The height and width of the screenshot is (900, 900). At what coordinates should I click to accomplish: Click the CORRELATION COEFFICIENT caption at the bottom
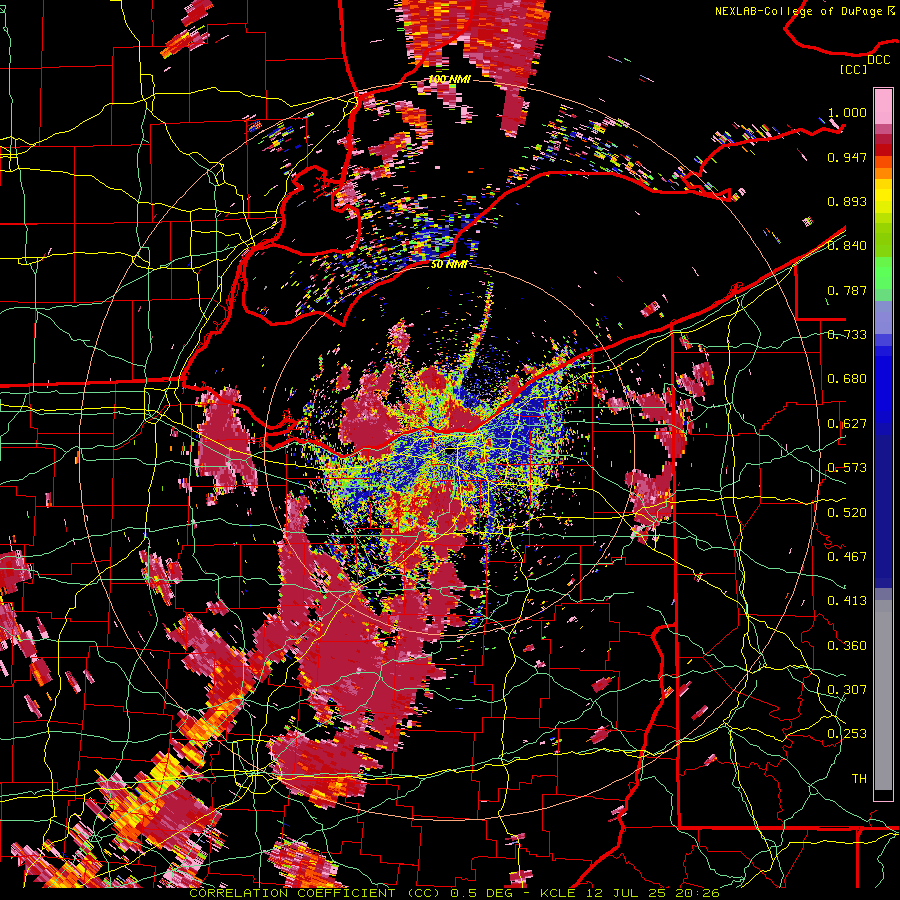click(x=454, y=893)
